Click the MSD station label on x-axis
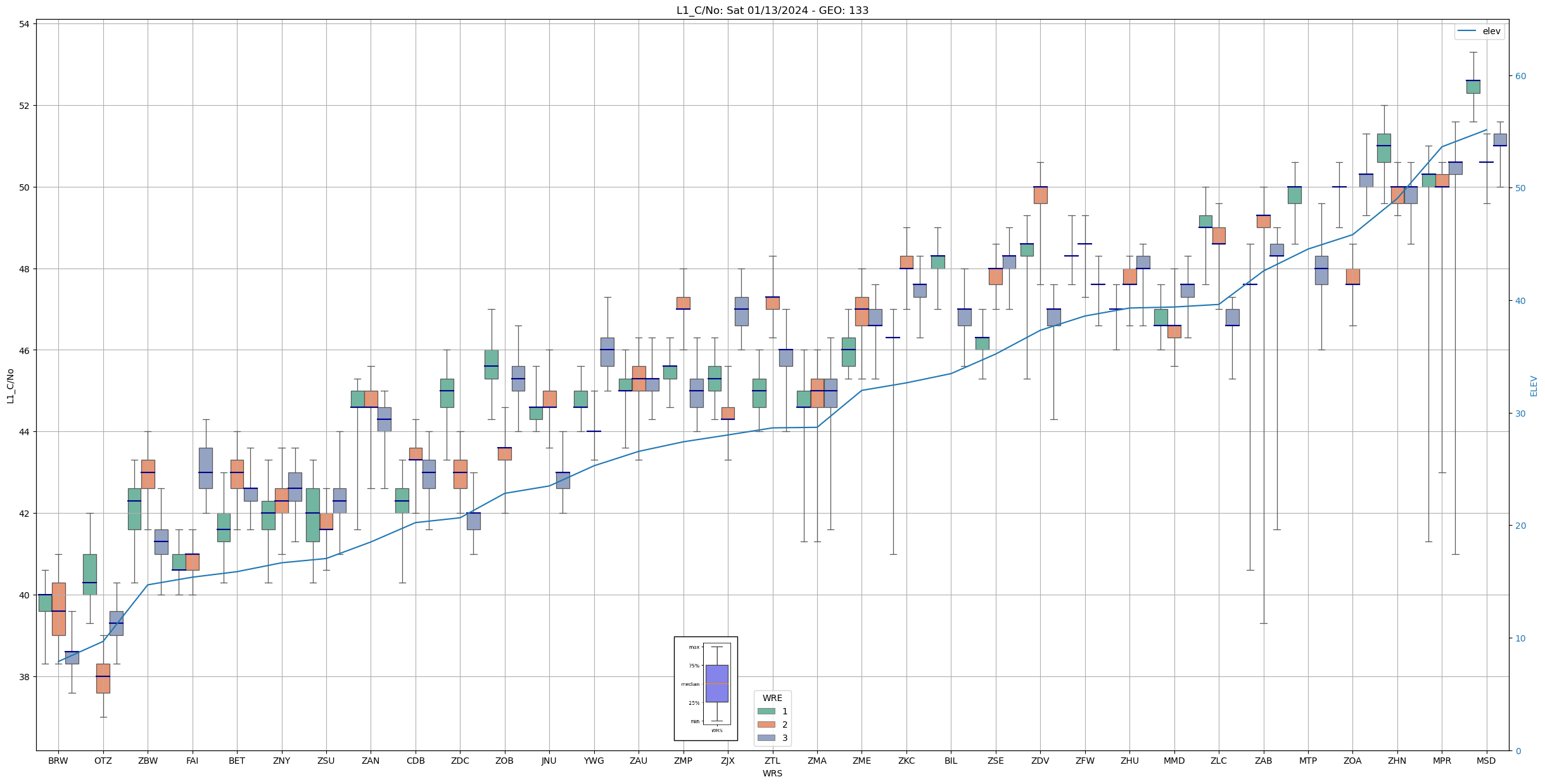The image size is (1545, 784). click(1486, 761)
